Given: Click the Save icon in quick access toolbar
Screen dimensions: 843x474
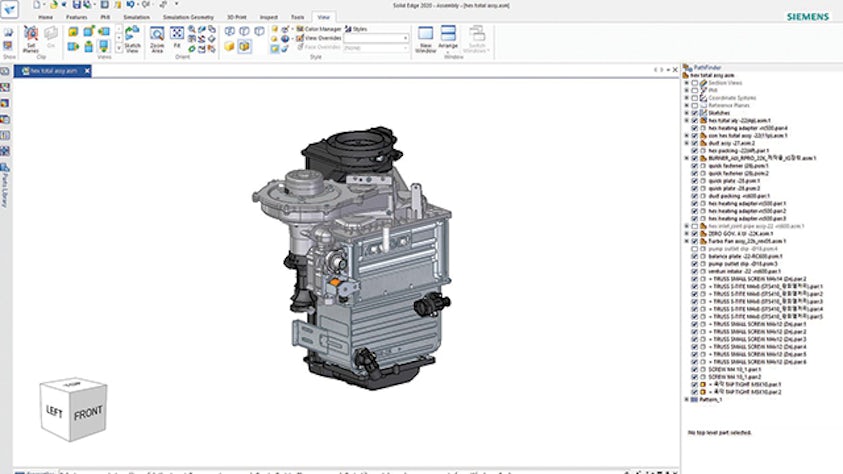Looking at the screenshot, I should pyautogui.click(x=76, y=5).
